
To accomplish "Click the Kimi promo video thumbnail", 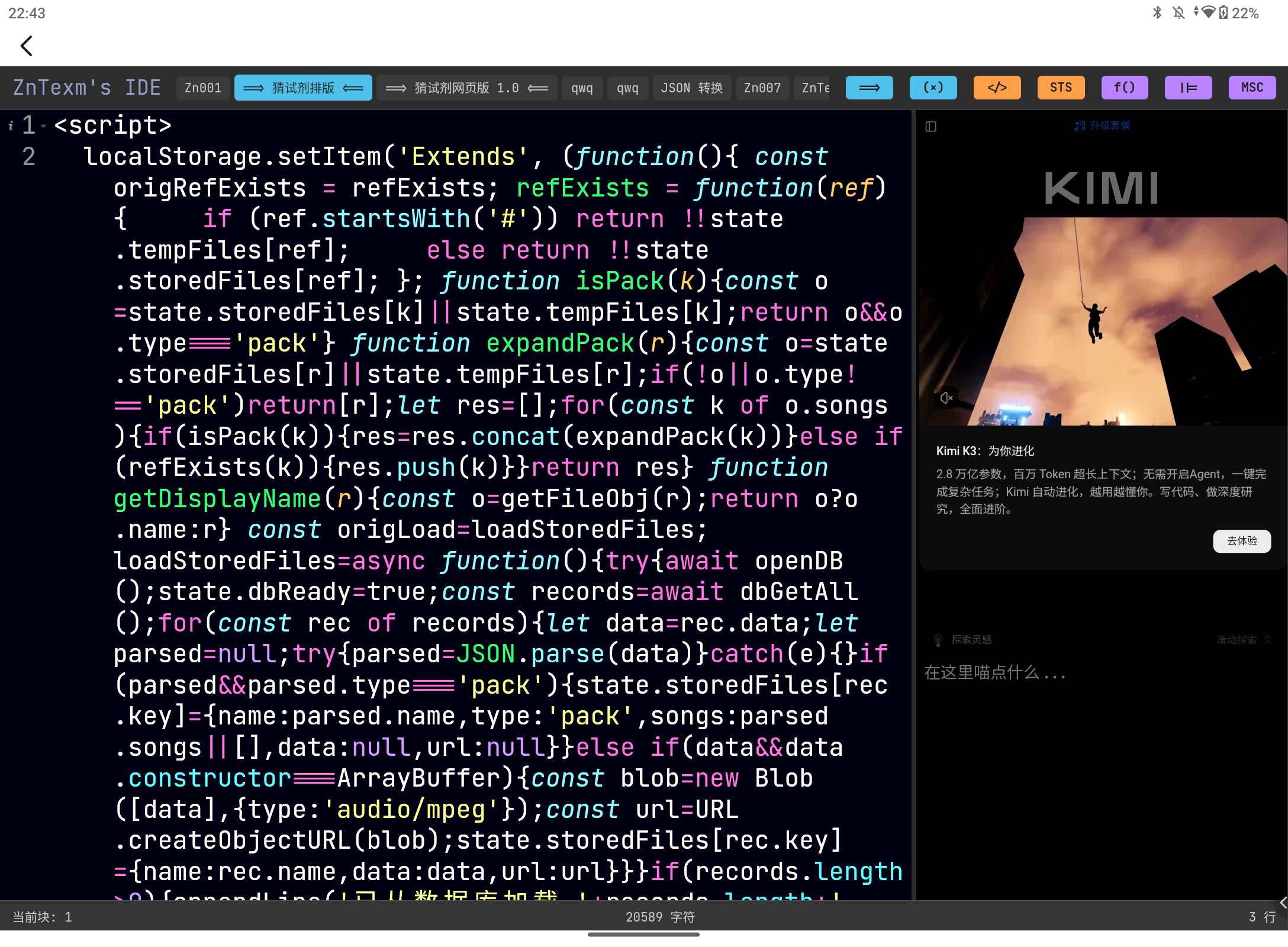I will tap(1102, 321).
